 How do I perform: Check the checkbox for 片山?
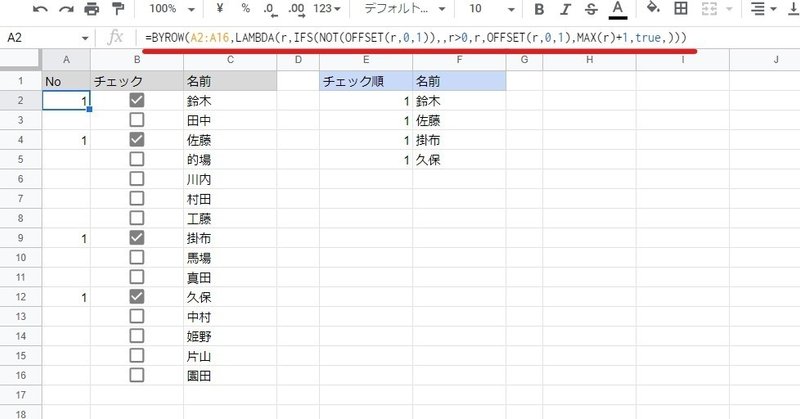(137, 356)
